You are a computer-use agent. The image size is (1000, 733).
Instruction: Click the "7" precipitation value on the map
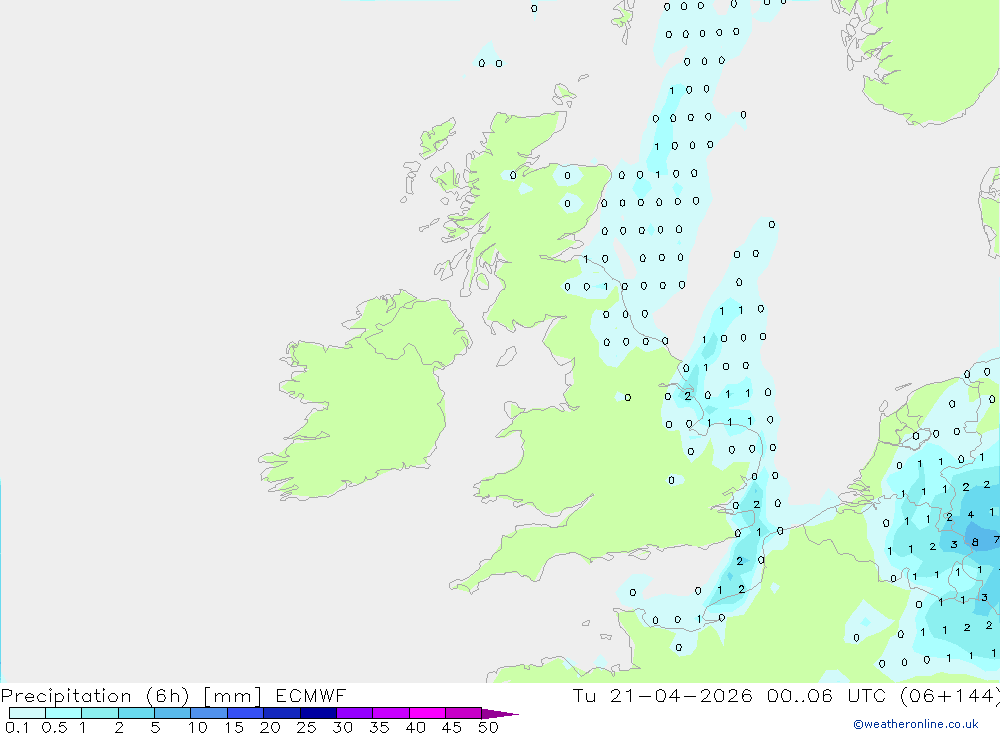click(996, 540)
